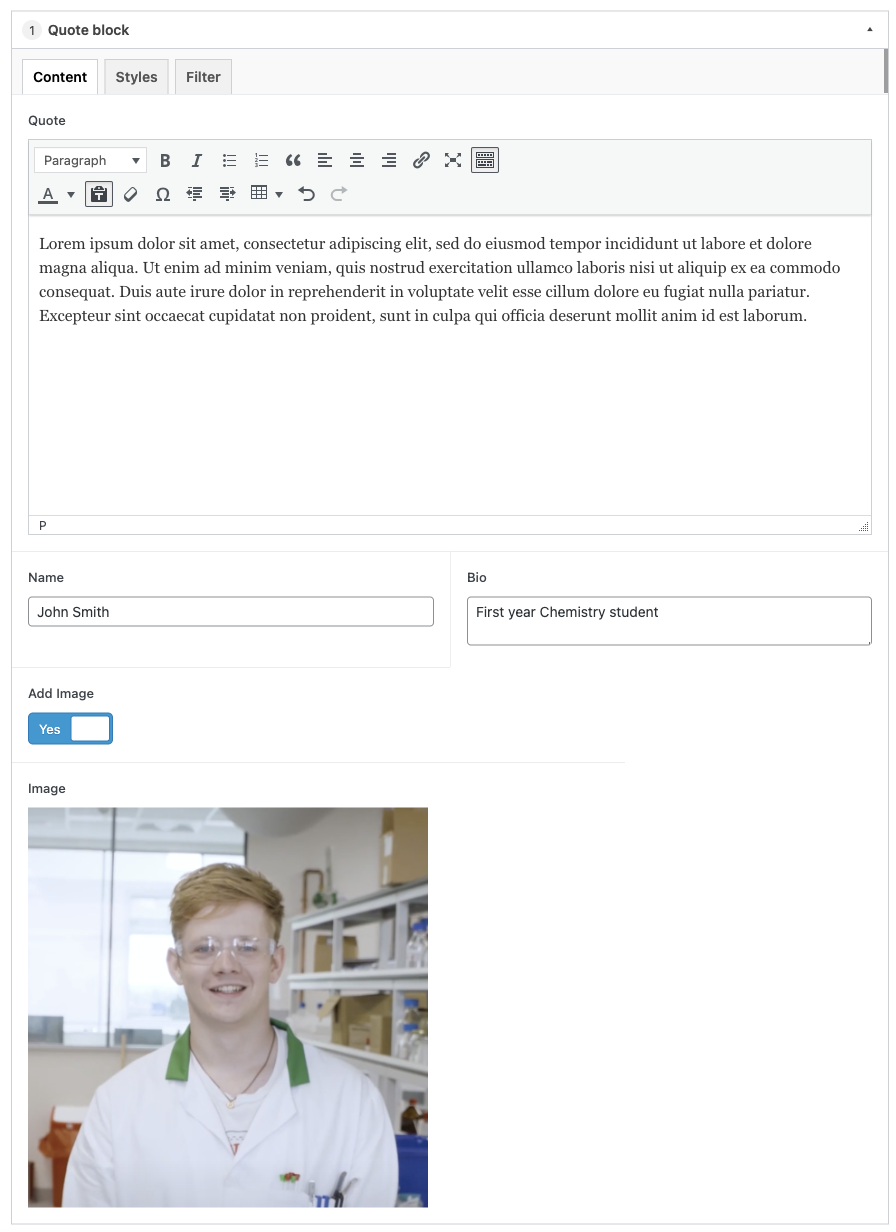
Task: Apply blockquote formatting
Action: [293, 160]
